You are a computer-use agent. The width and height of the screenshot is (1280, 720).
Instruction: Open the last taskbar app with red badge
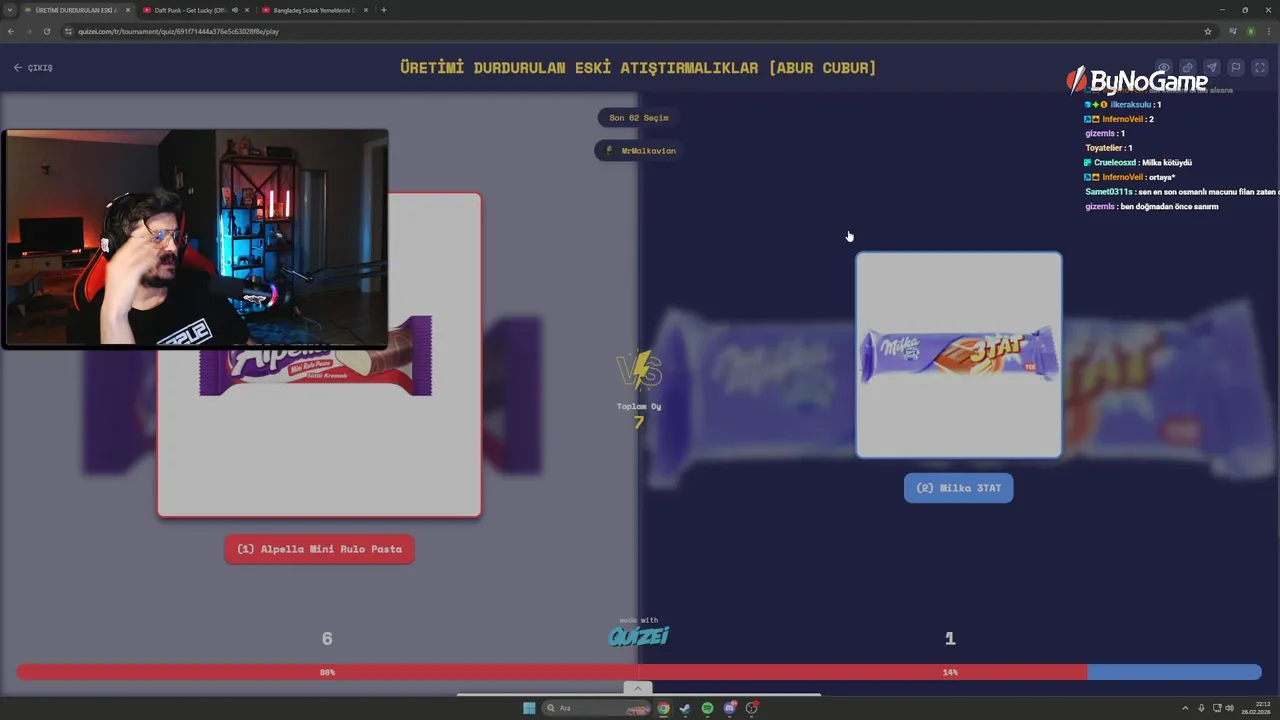coord(752,708)
